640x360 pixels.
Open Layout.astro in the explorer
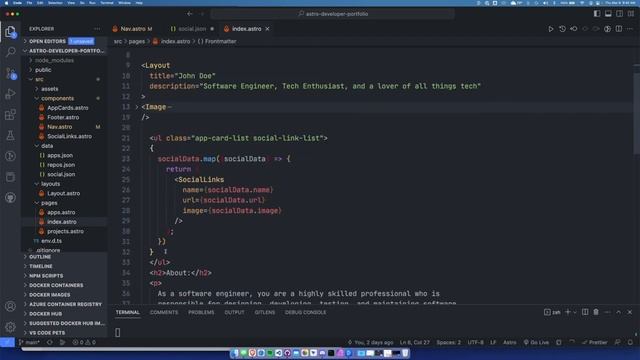point(63,193)
